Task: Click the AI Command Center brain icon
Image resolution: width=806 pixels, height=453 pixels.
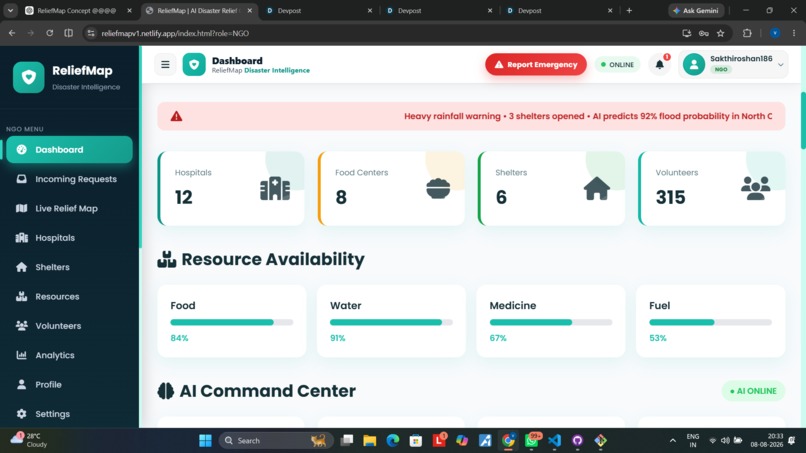Action: 166,391
